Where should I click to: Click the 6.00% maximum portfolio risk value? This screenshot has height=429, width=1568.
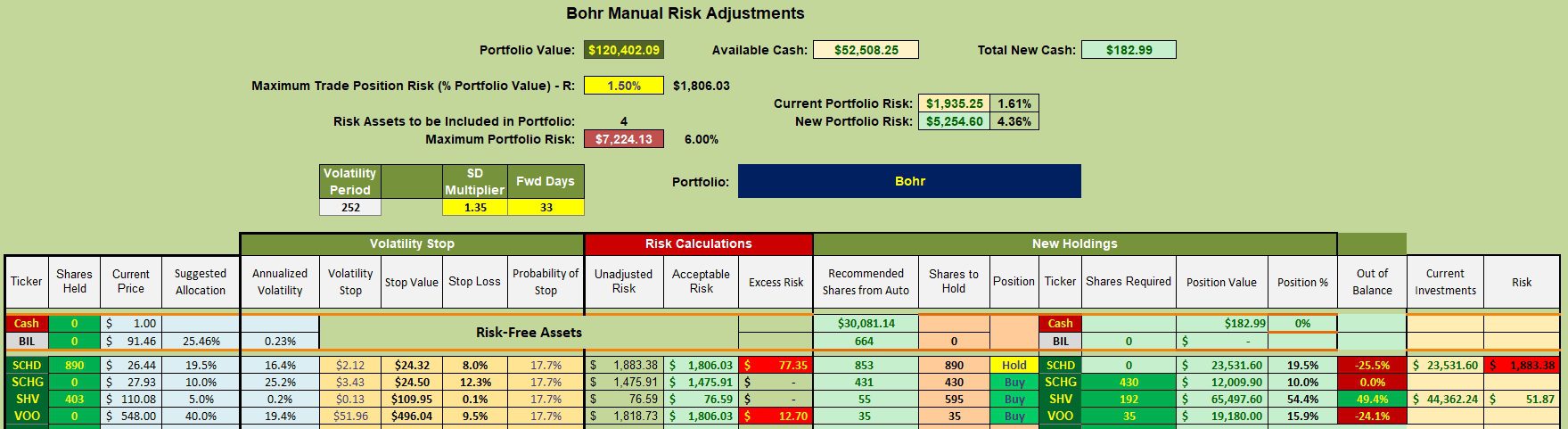point(702,139)
